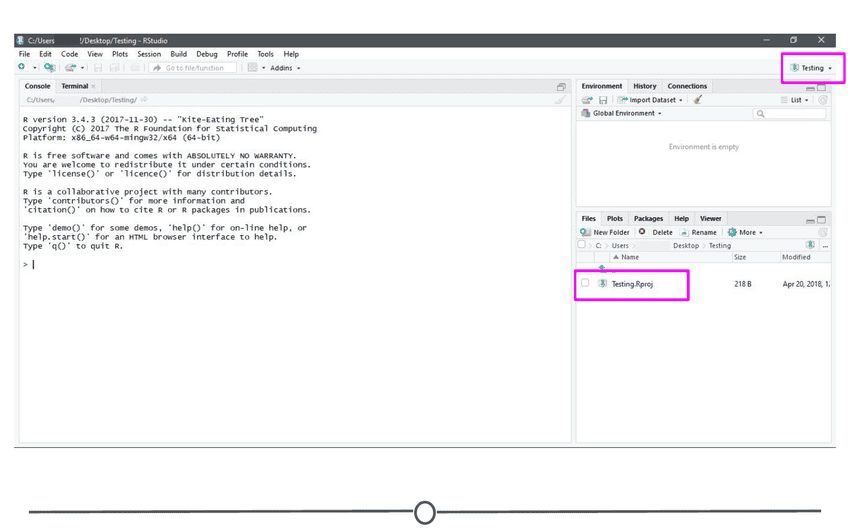This screenshot has width=850, height=532.
Task: Click the clear environment broom icon
Action: tap(698, 100)
